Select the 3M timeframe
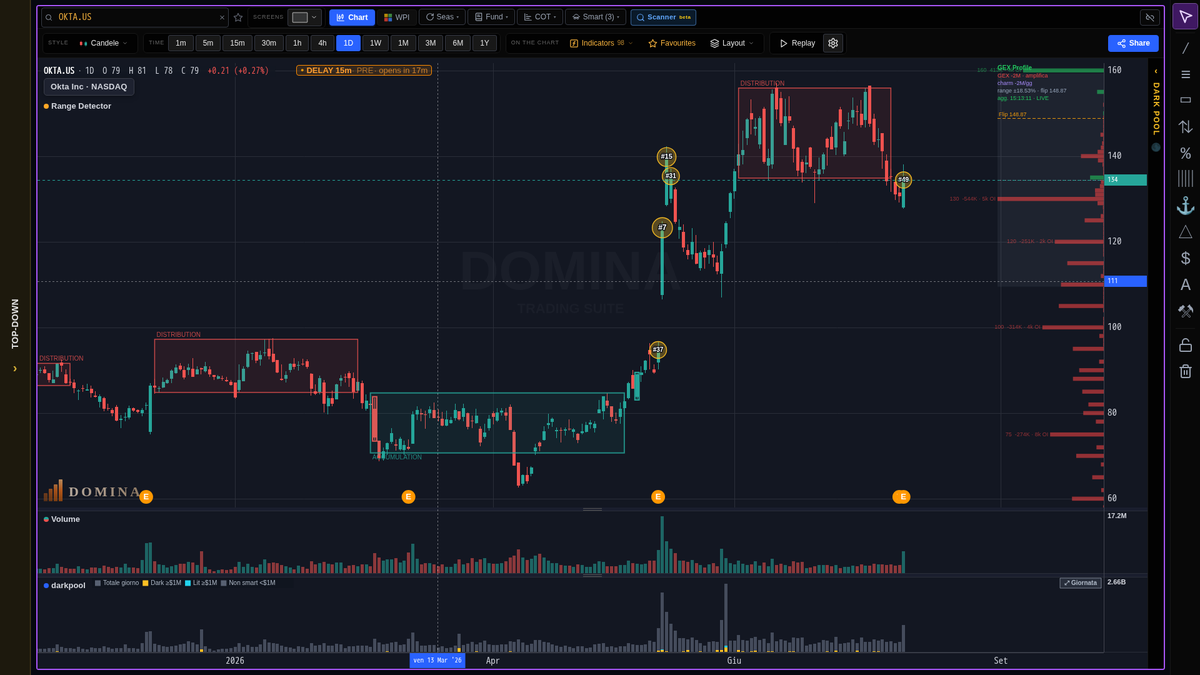 430,43
